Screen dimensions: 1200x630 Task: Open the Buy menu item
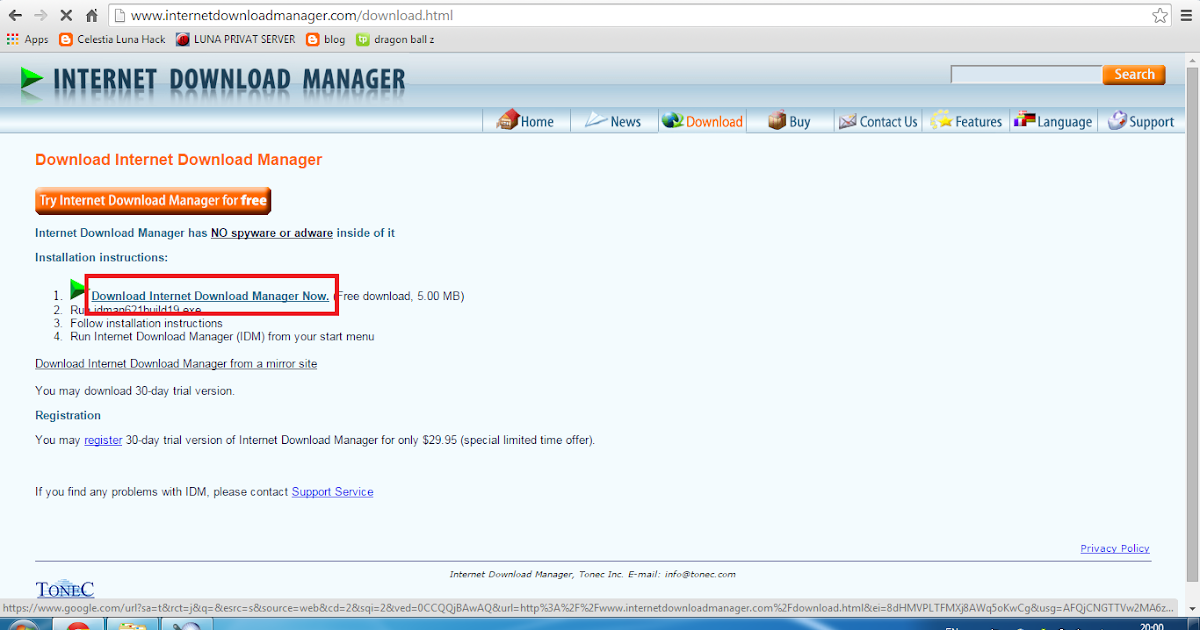pyautogui.click(x=789, y=121)
